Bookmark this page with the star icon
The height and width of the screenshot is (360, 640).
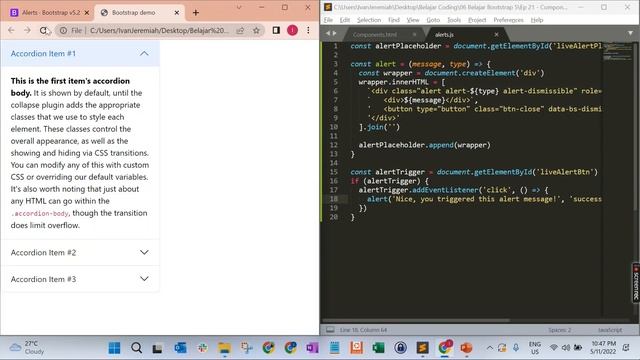256,30
